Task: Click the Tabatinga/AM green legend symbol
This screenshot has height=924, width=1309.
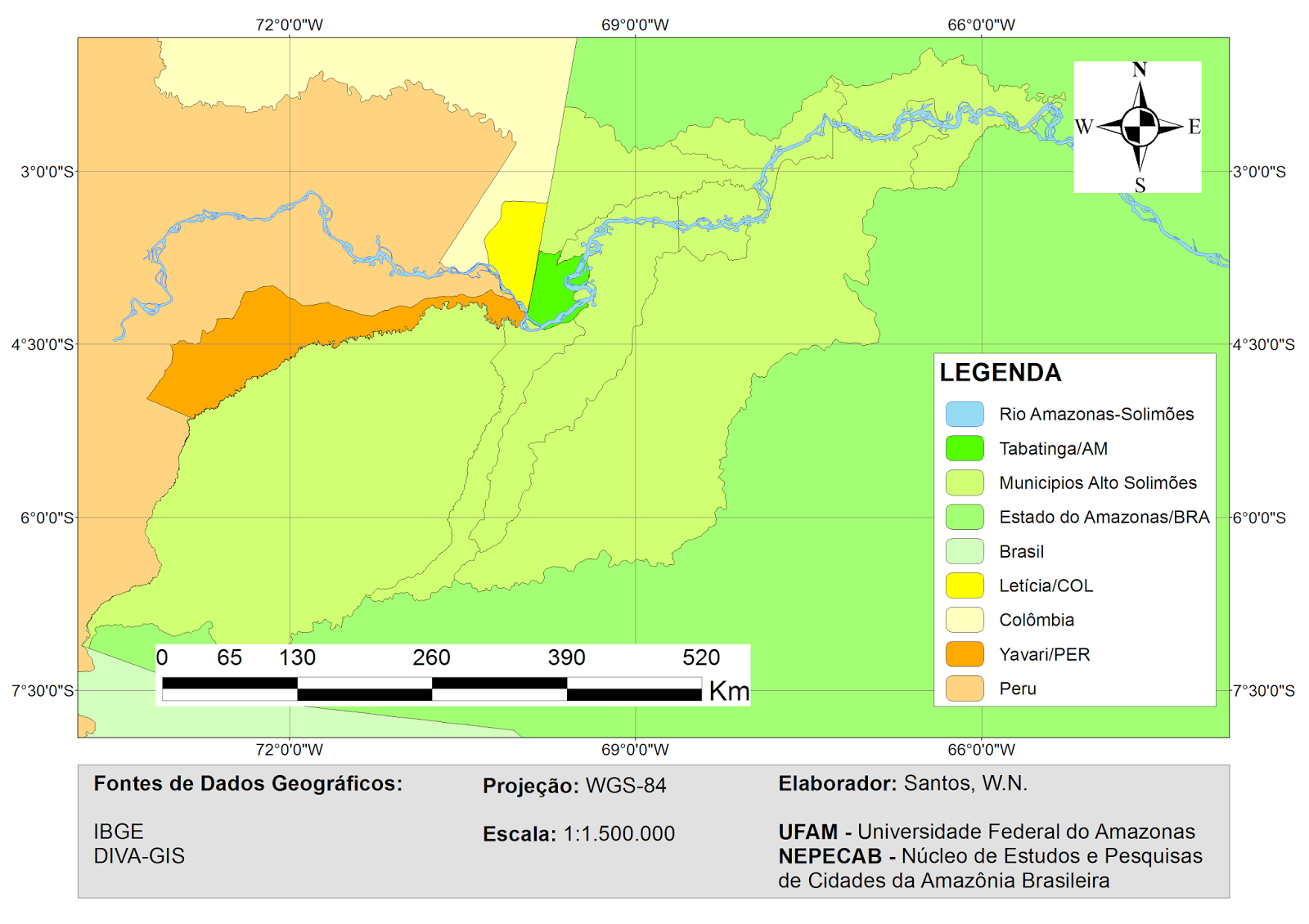Action: click(966, 448)
